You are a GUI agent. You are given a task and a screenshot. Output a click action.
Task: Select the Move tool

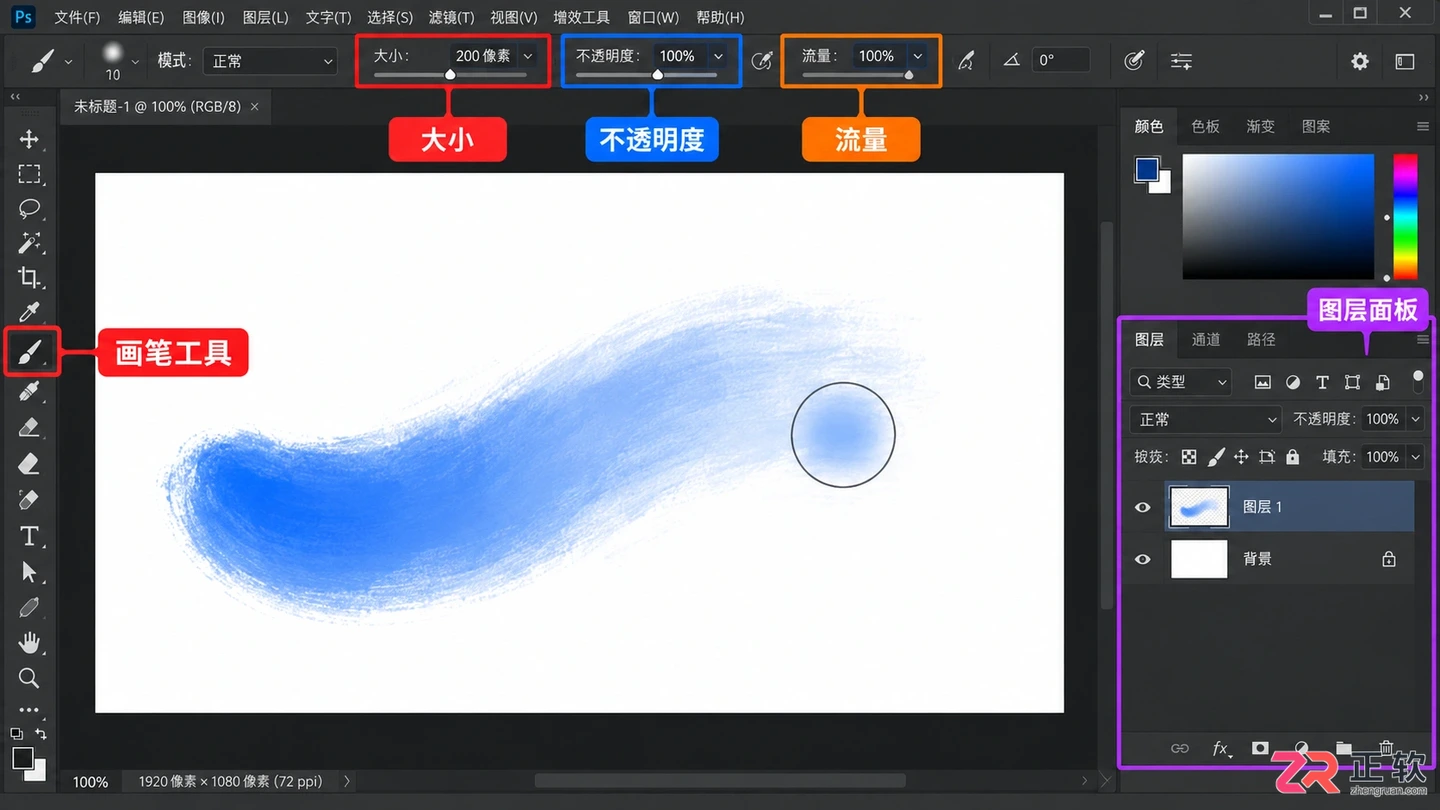(x=29, y=139)
